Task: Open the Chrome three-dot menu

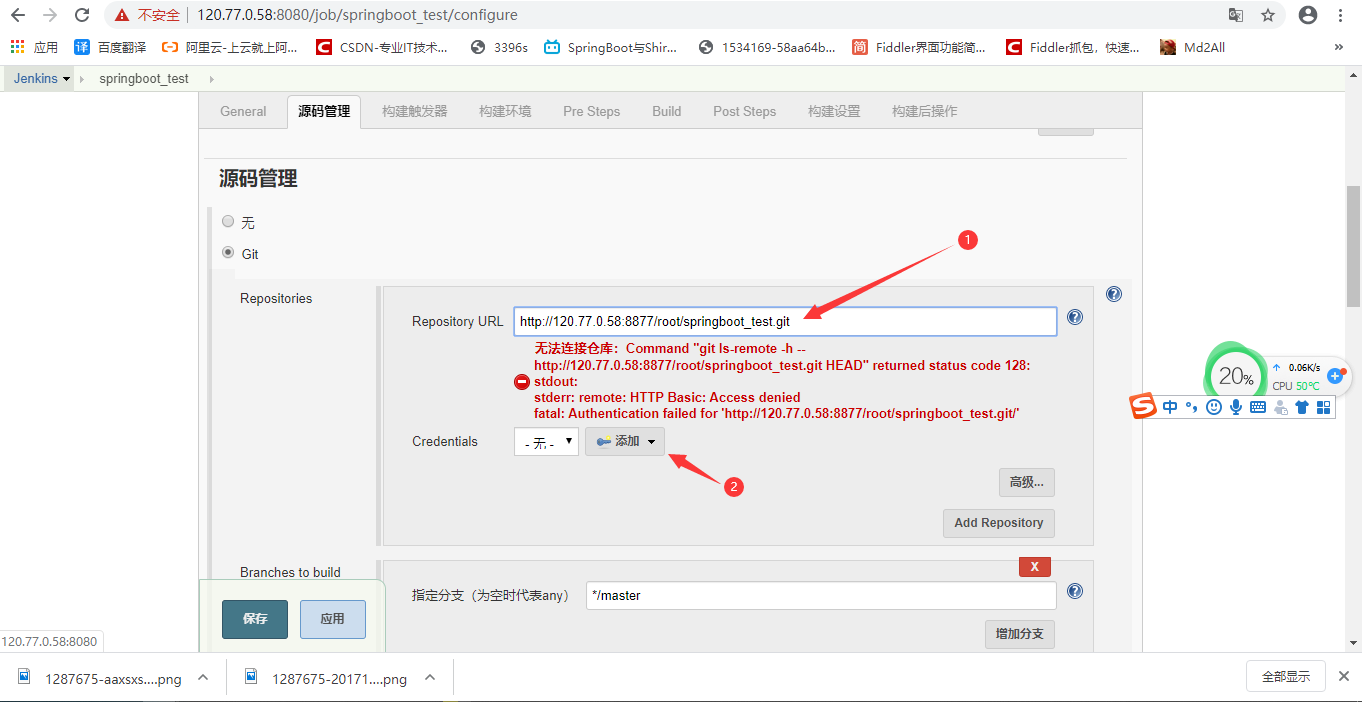Action: tap(1340, 15)
